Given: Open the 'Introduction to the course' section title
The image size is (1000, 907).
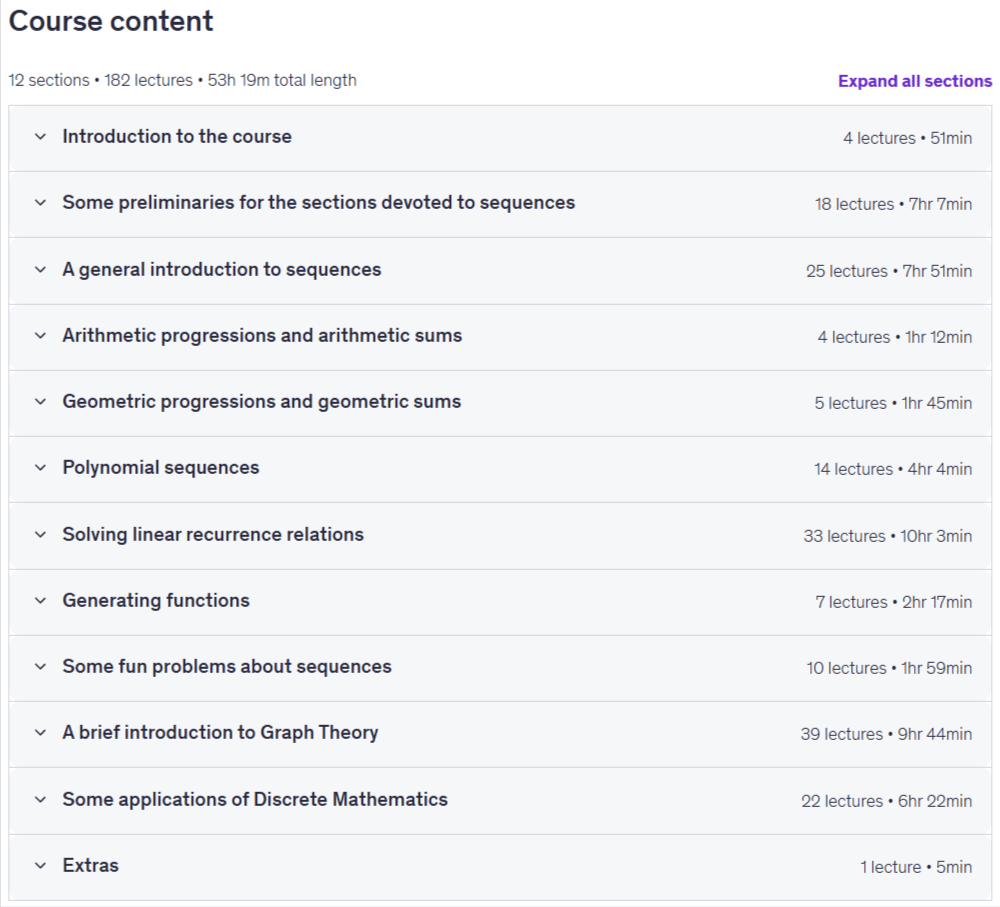Looking at the screenshot, I should (x=177, y=136).
